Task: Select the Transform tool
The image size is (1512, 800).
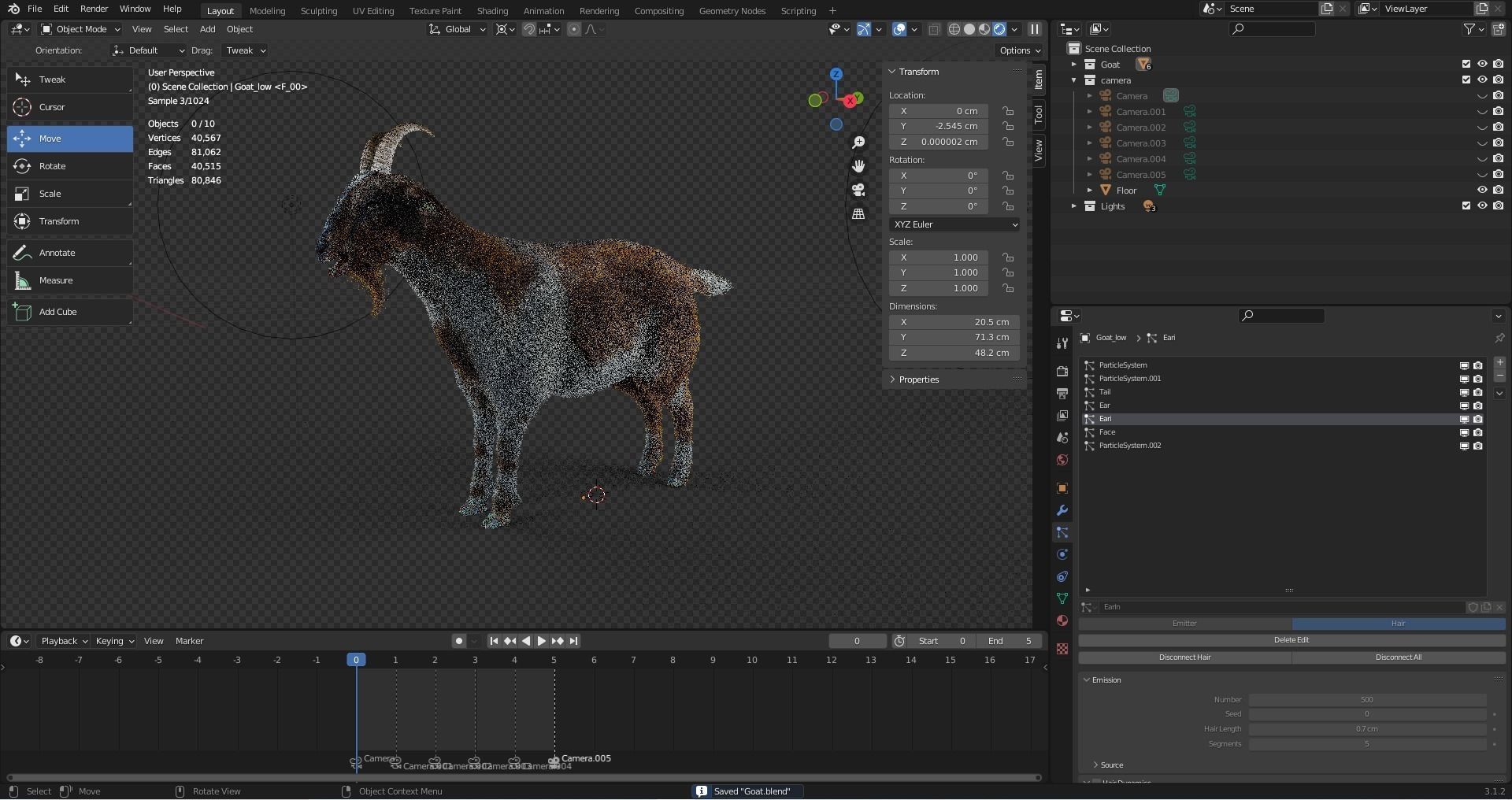Action: (70, 221)
